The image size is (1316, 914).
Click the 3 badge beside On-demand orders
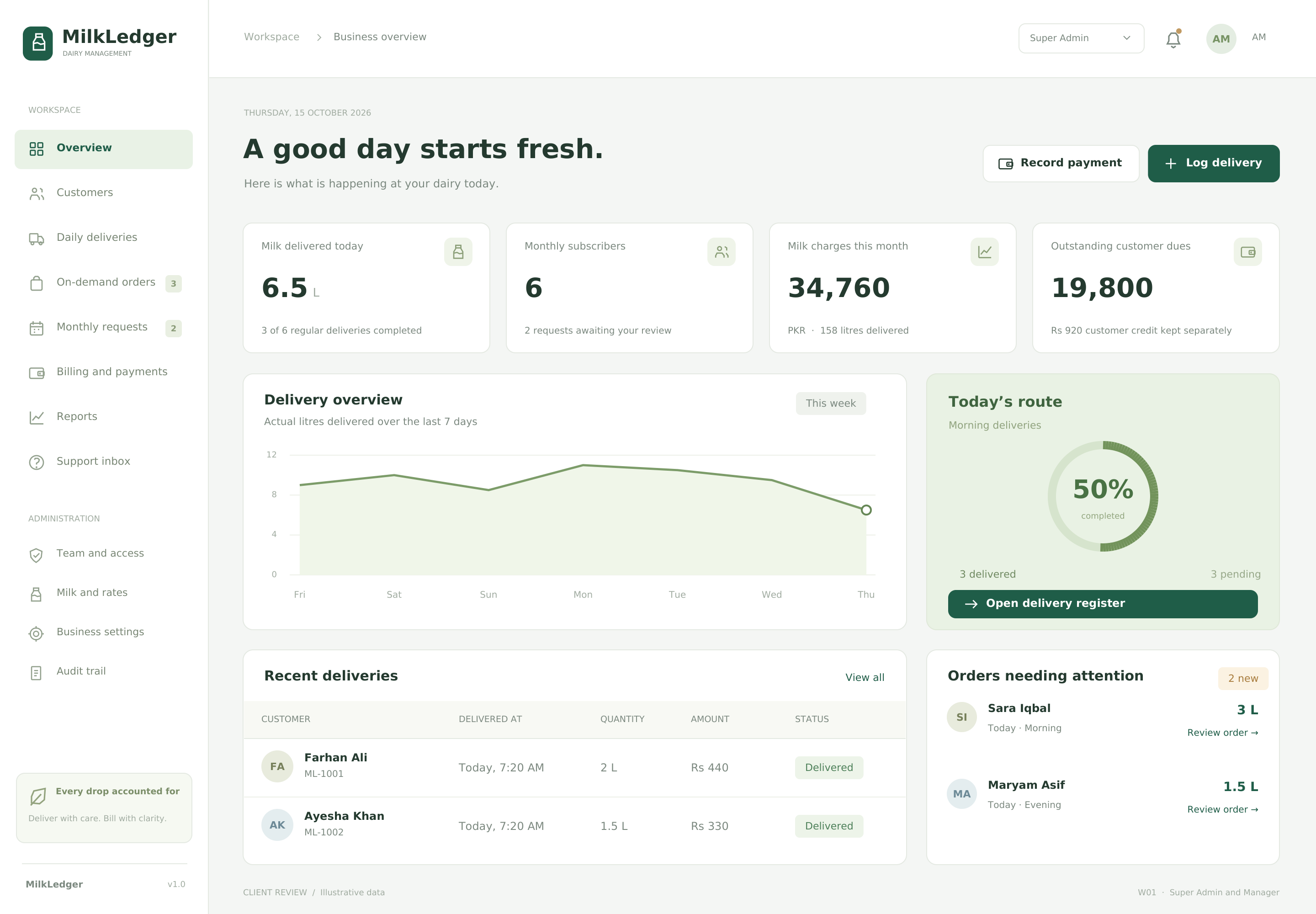[x=174, y=283]
